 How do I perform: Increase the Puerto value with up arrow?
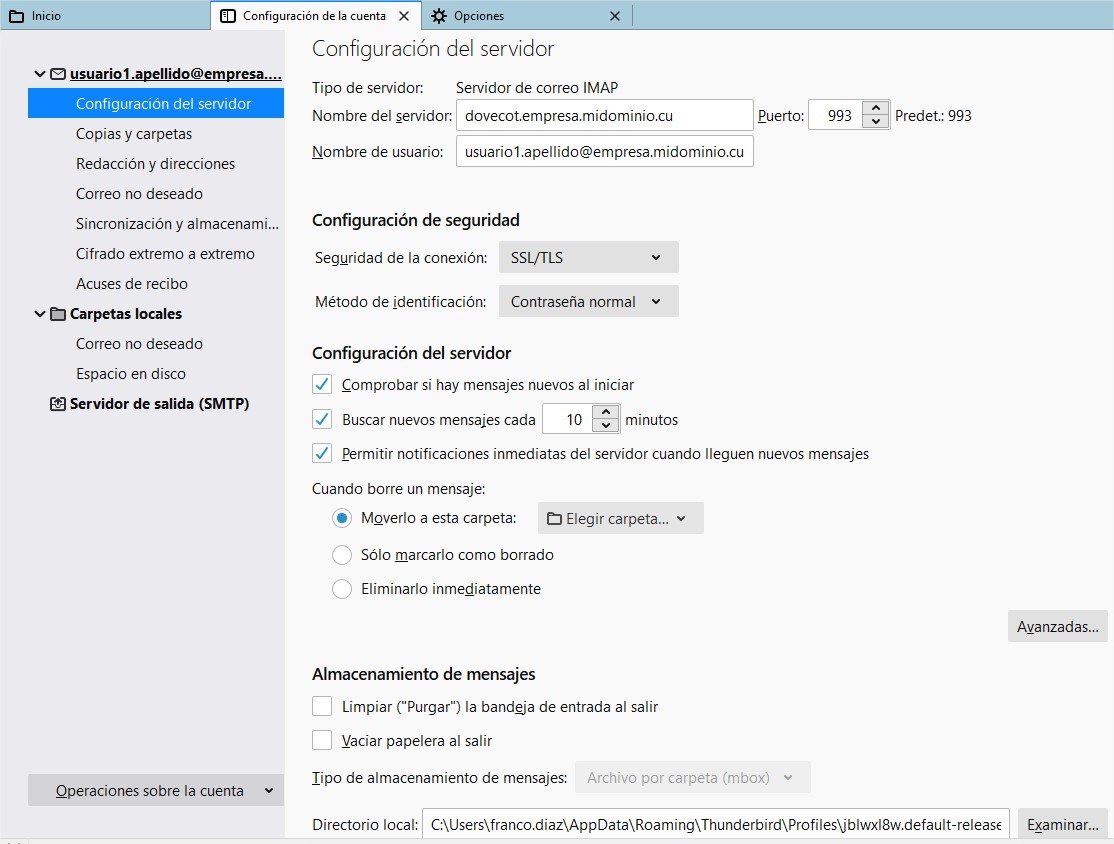(876, 108)
